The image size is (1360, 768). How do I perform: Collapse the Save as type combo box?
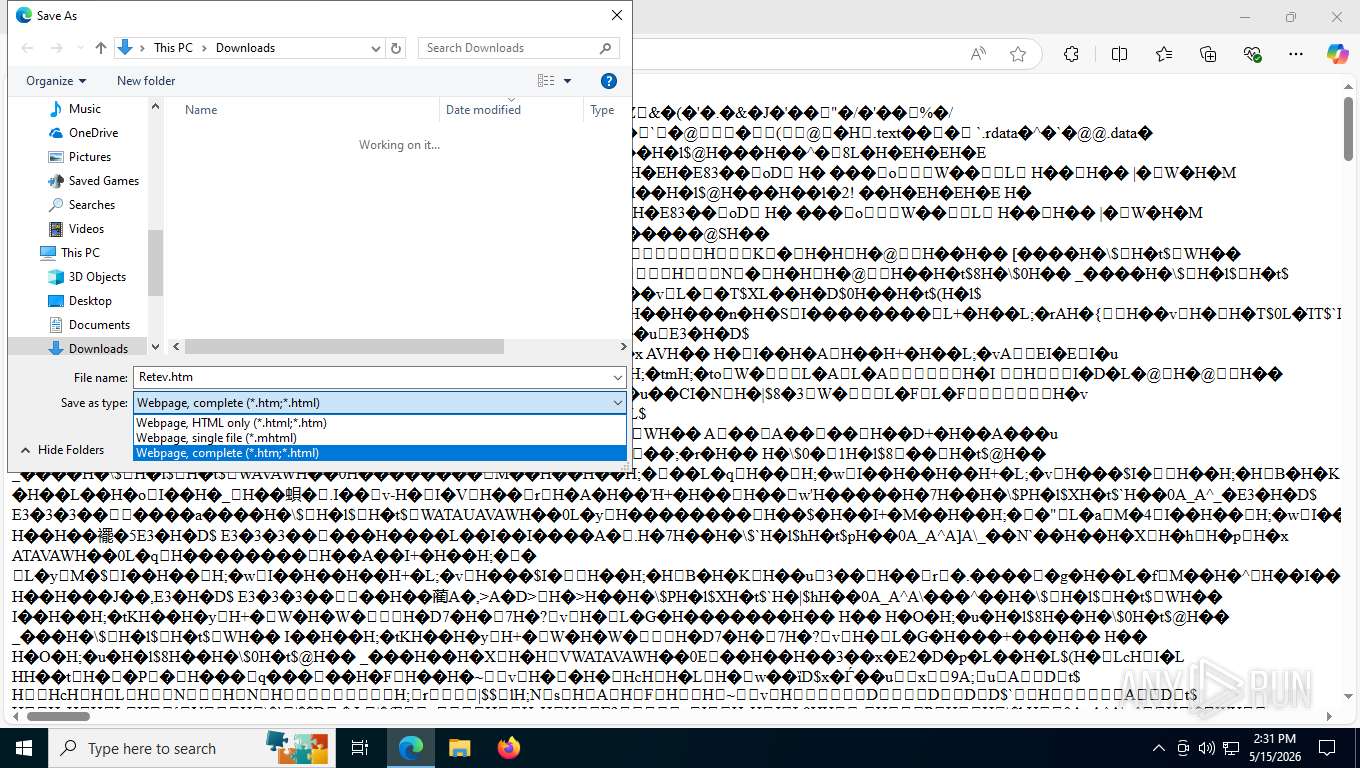(x=618, y=403)
